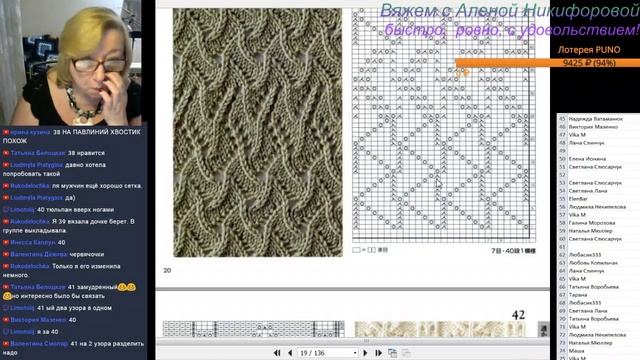The height and width of the screenshot is (360, 640).
Task: Click the webcam video of the presenter
Action: (71, 62)
